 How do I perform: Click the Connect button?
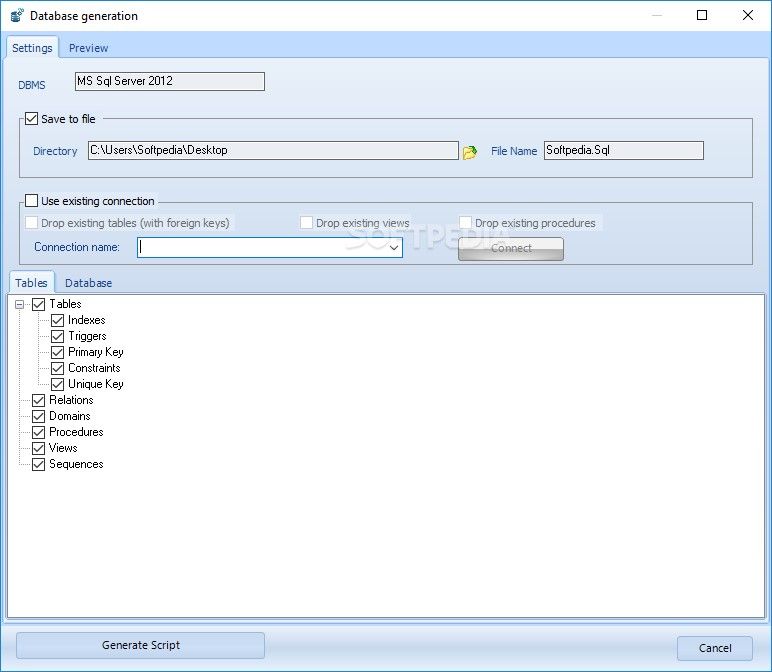tap(511, 249)
